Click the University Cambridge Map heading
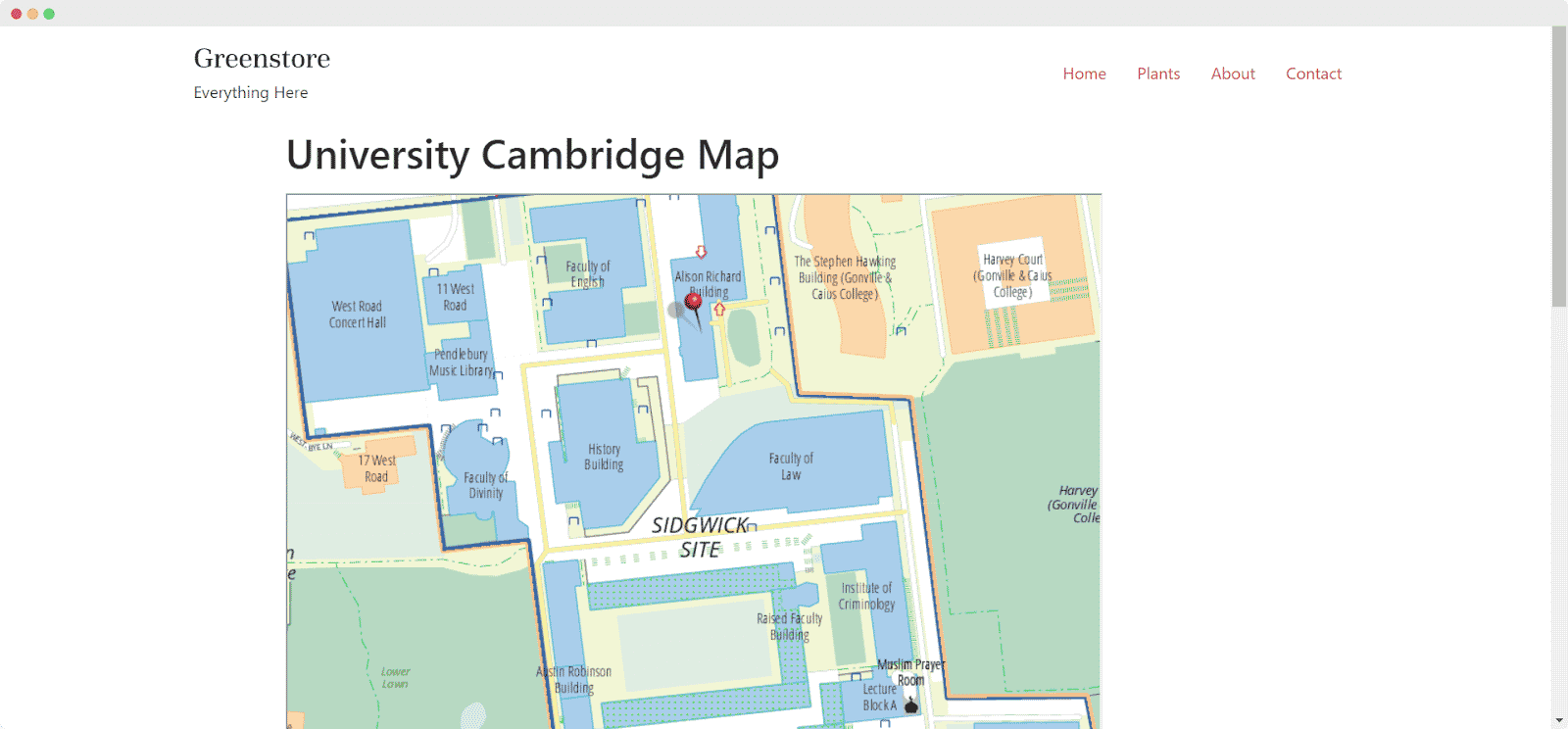This screenshot has height=729, width=1568. click(532, 155)
